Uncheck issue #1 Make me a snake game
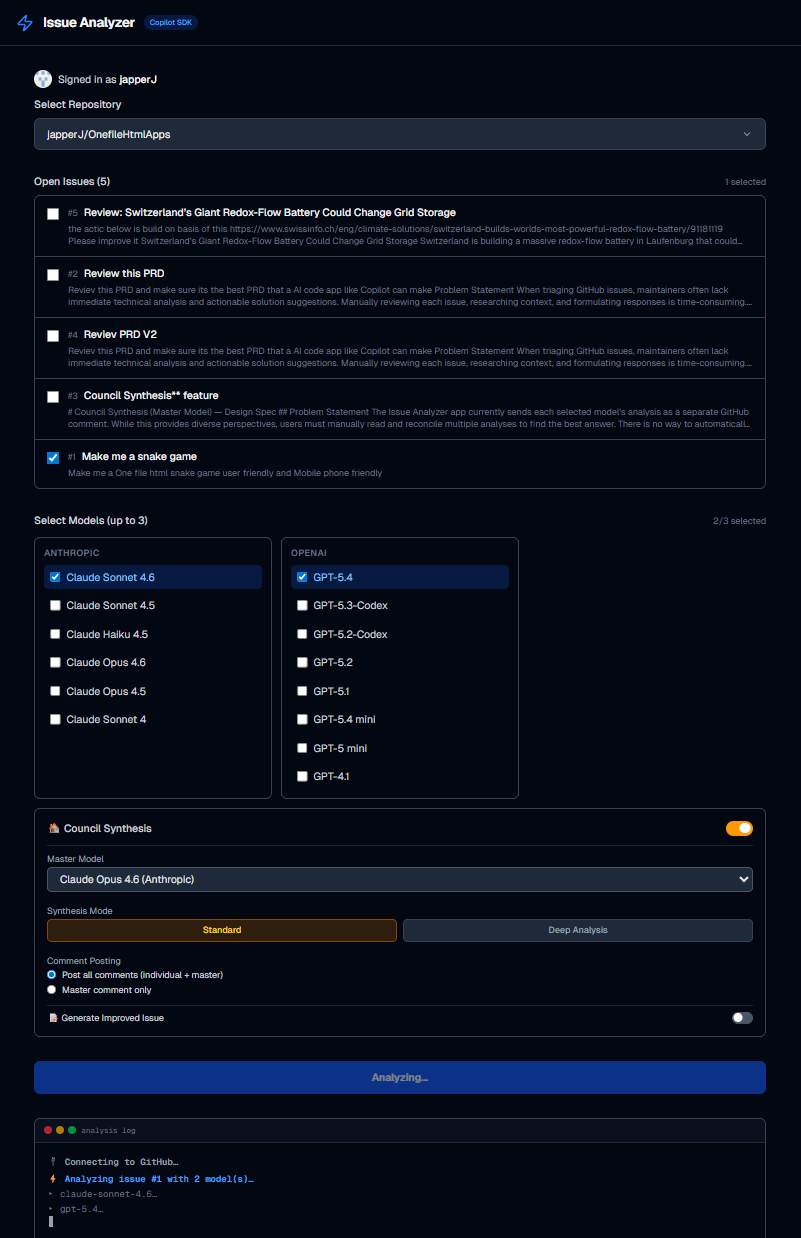 coord(53,457)
